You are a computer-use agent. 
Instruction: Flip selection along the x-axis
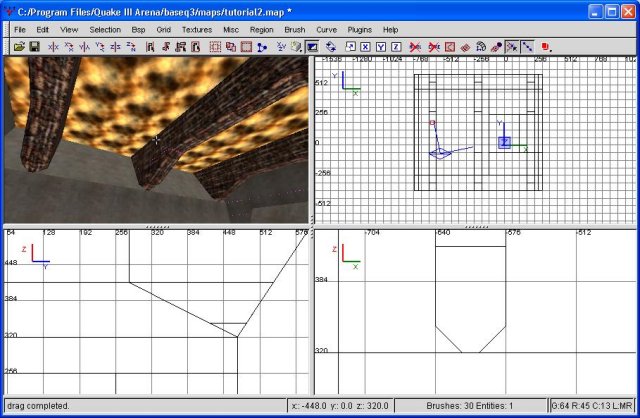53,47
